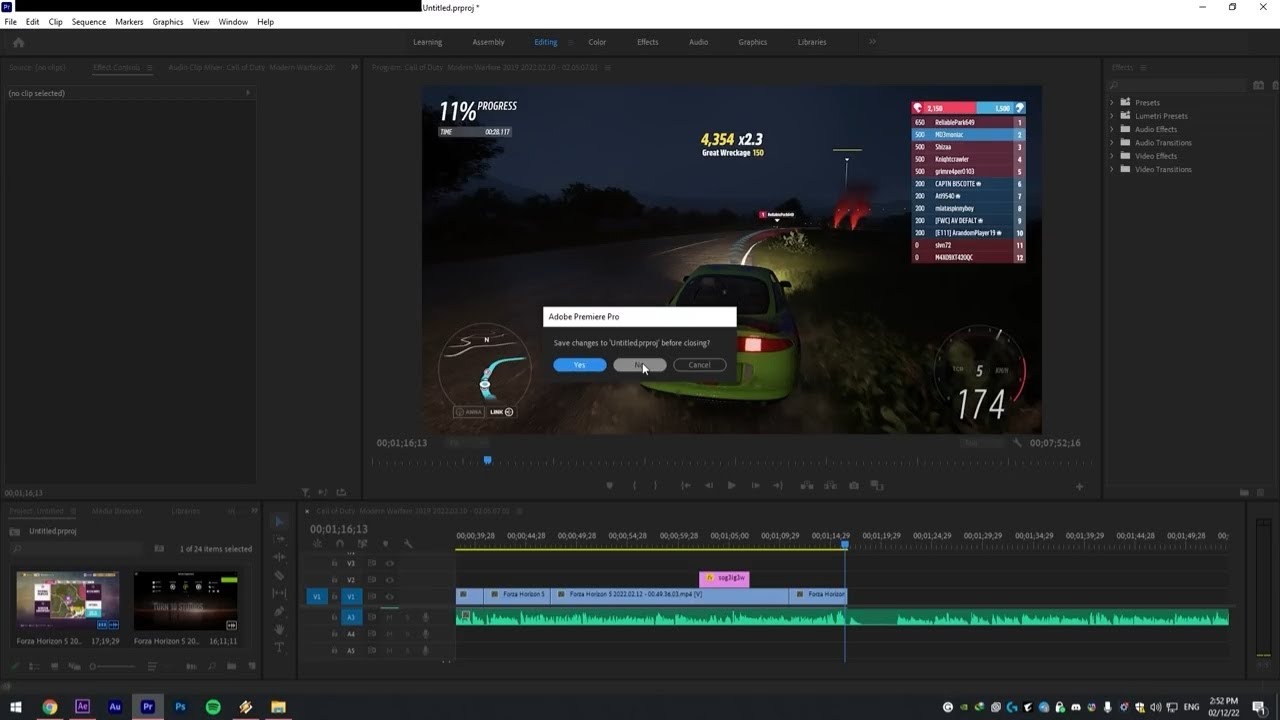Switch to the Color workspace

tap(597, 42)
